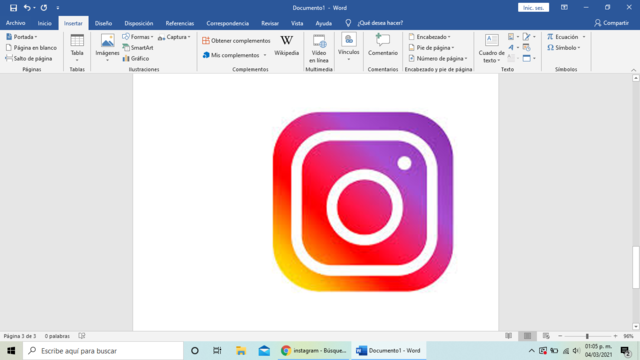Click the zoom slider handle
640x360 pixels.
[x=587, y=336]
